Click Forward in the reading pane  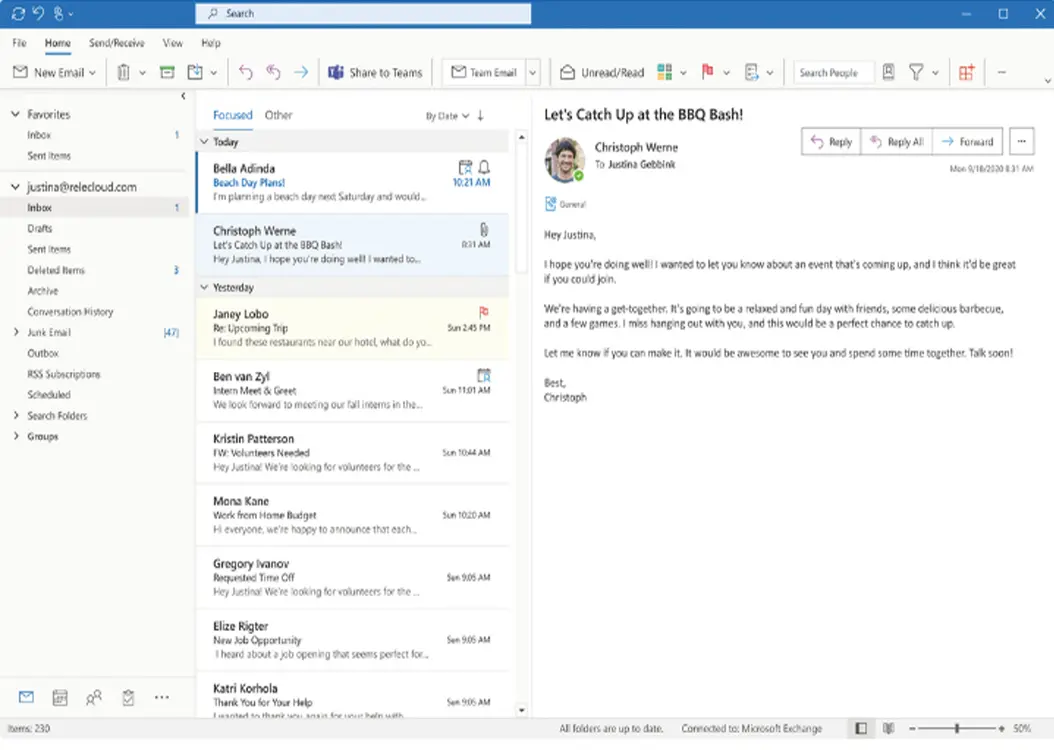(x=967, y=142)
